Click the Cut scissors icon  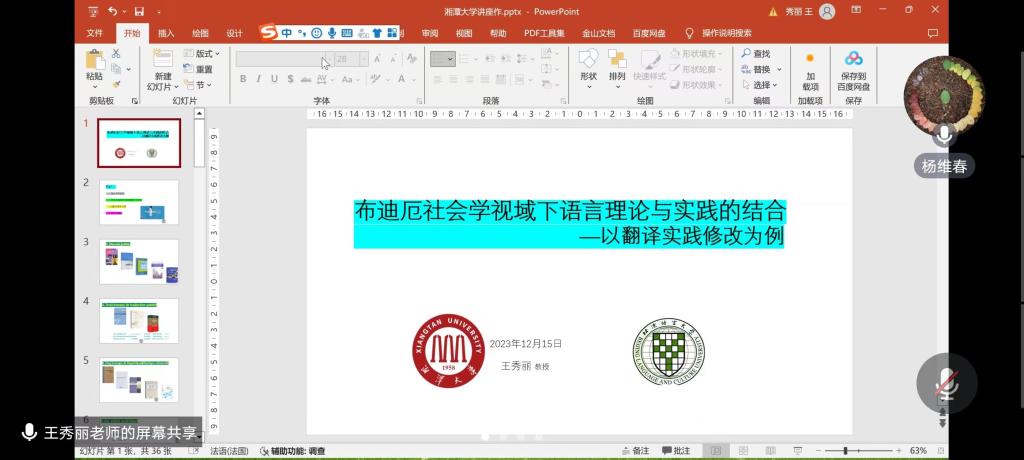tap(116, 53)
